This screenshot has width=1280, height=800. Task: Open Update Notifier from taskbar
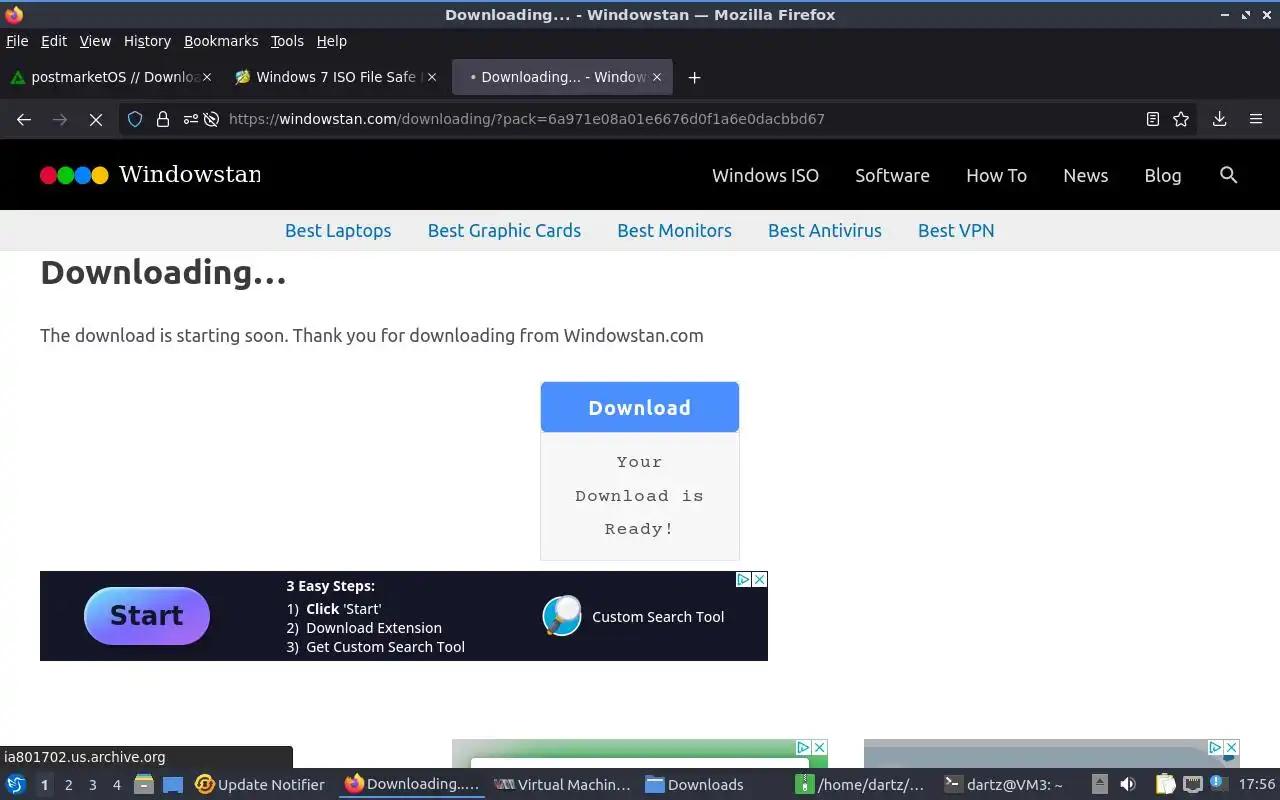point(260,785)
